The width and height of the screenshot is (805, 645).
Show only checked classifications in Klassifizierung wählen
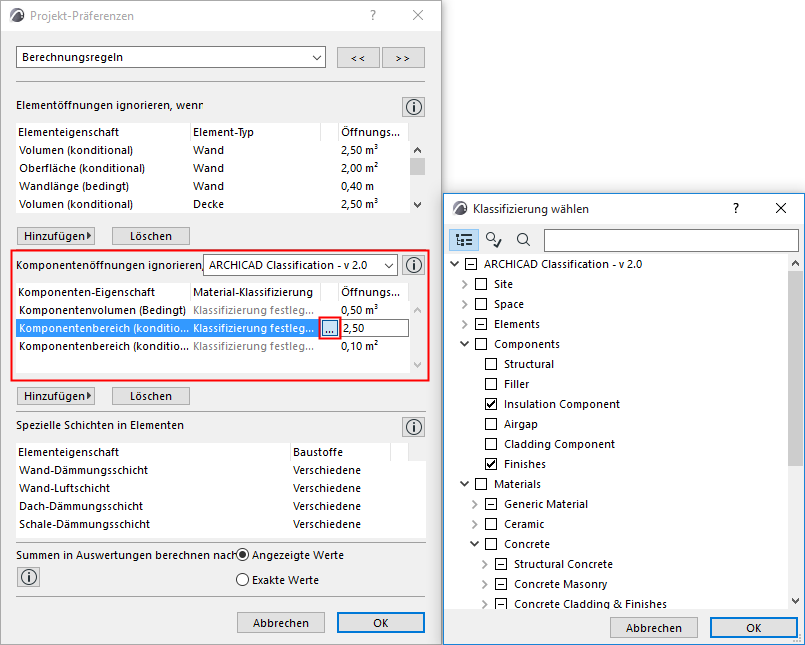pyautogui.click(x=493, y=239)
